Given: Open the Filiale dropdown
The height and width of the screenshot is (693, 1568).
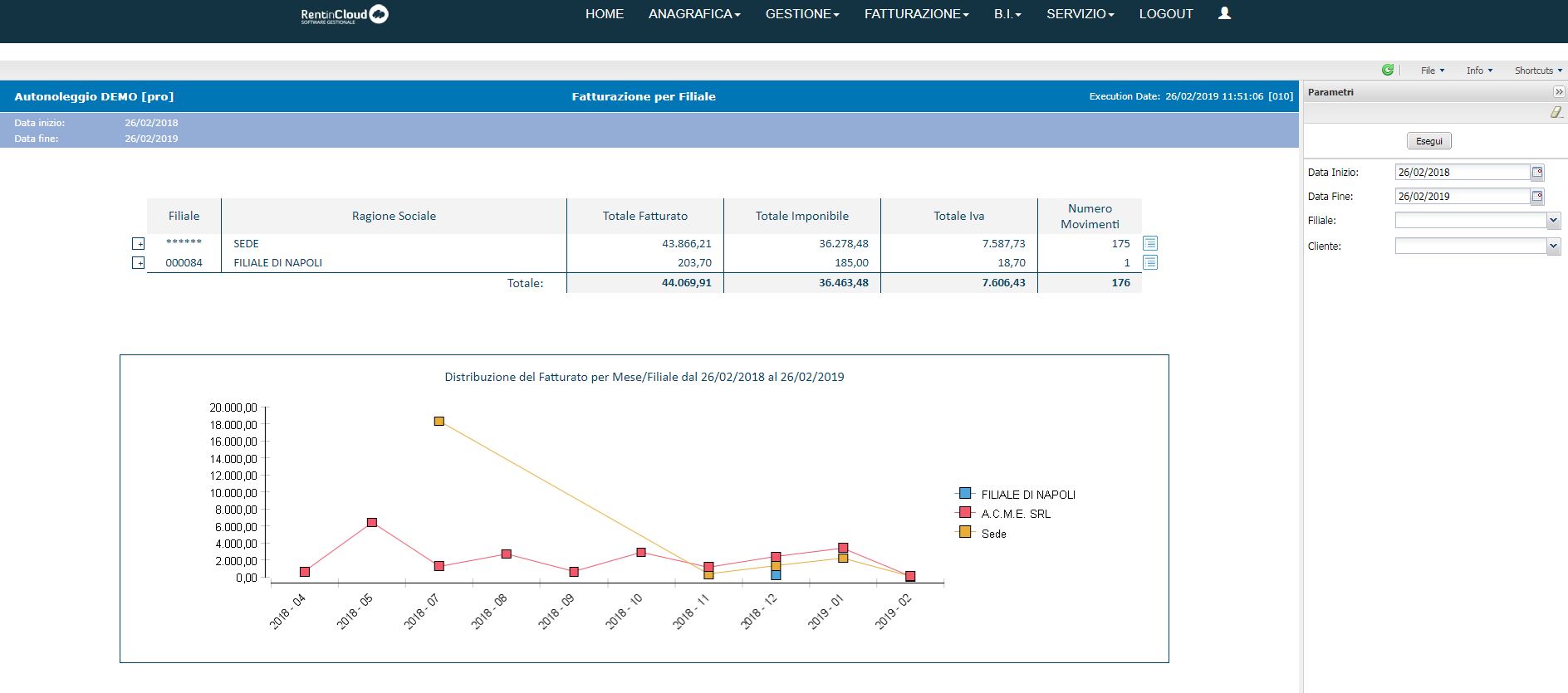Looking at the screenshot, I should pyautogui.click(x=1554, y=221).
